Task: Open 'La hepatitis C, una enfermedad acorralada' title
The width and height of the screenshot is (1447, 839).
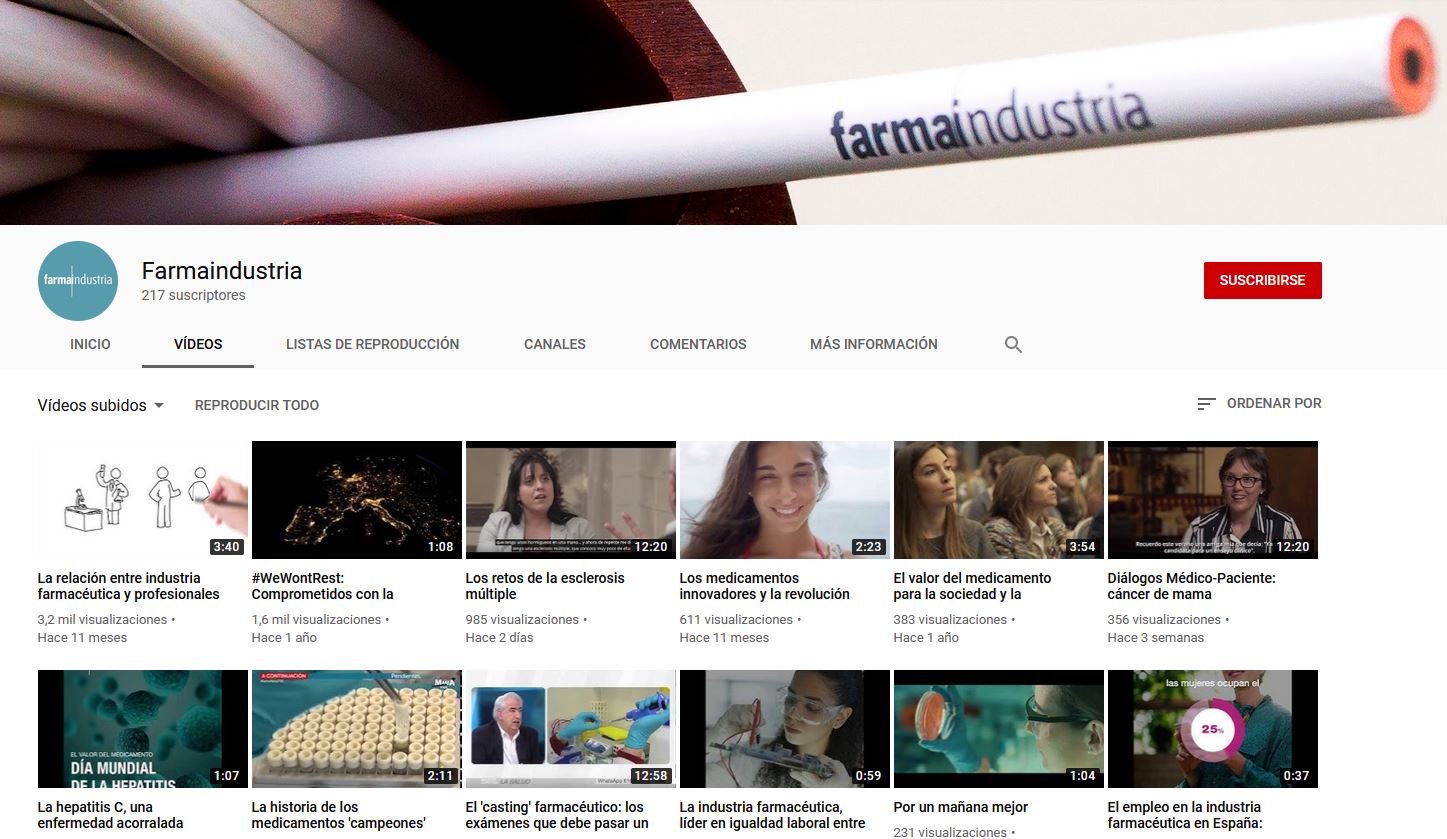Action: pyautogui.click(x=111, y=815)
